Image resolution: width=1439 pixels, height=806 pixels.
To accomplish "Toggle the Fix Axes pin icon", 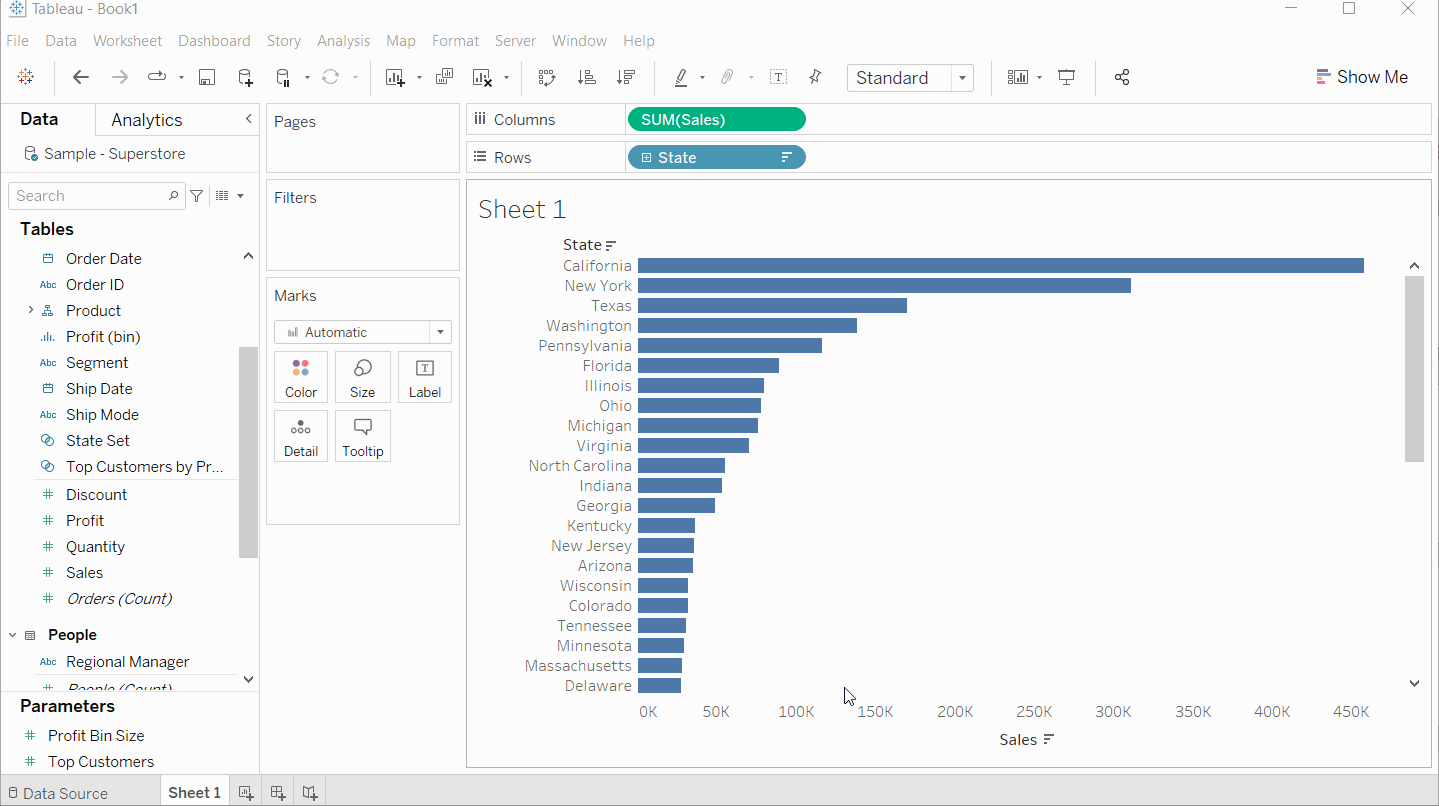I will pos(815,78).
